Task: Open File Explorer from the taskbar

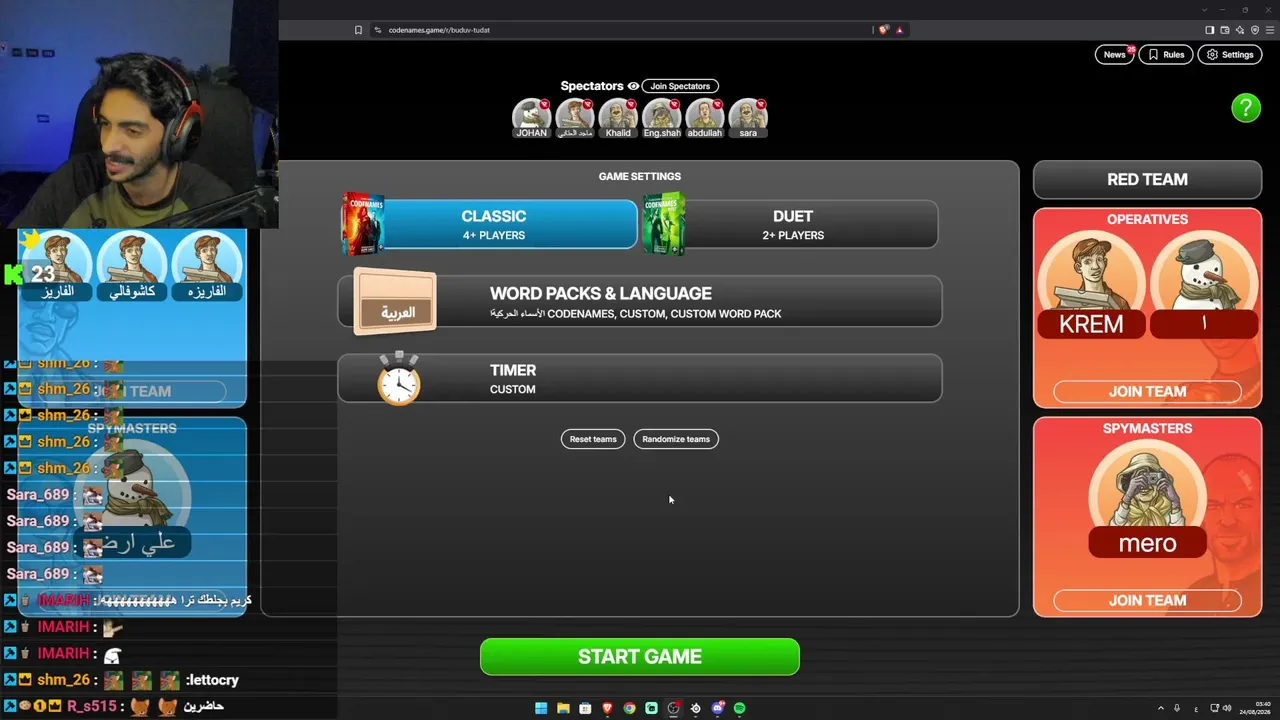Action: click(x=563, y=708)
